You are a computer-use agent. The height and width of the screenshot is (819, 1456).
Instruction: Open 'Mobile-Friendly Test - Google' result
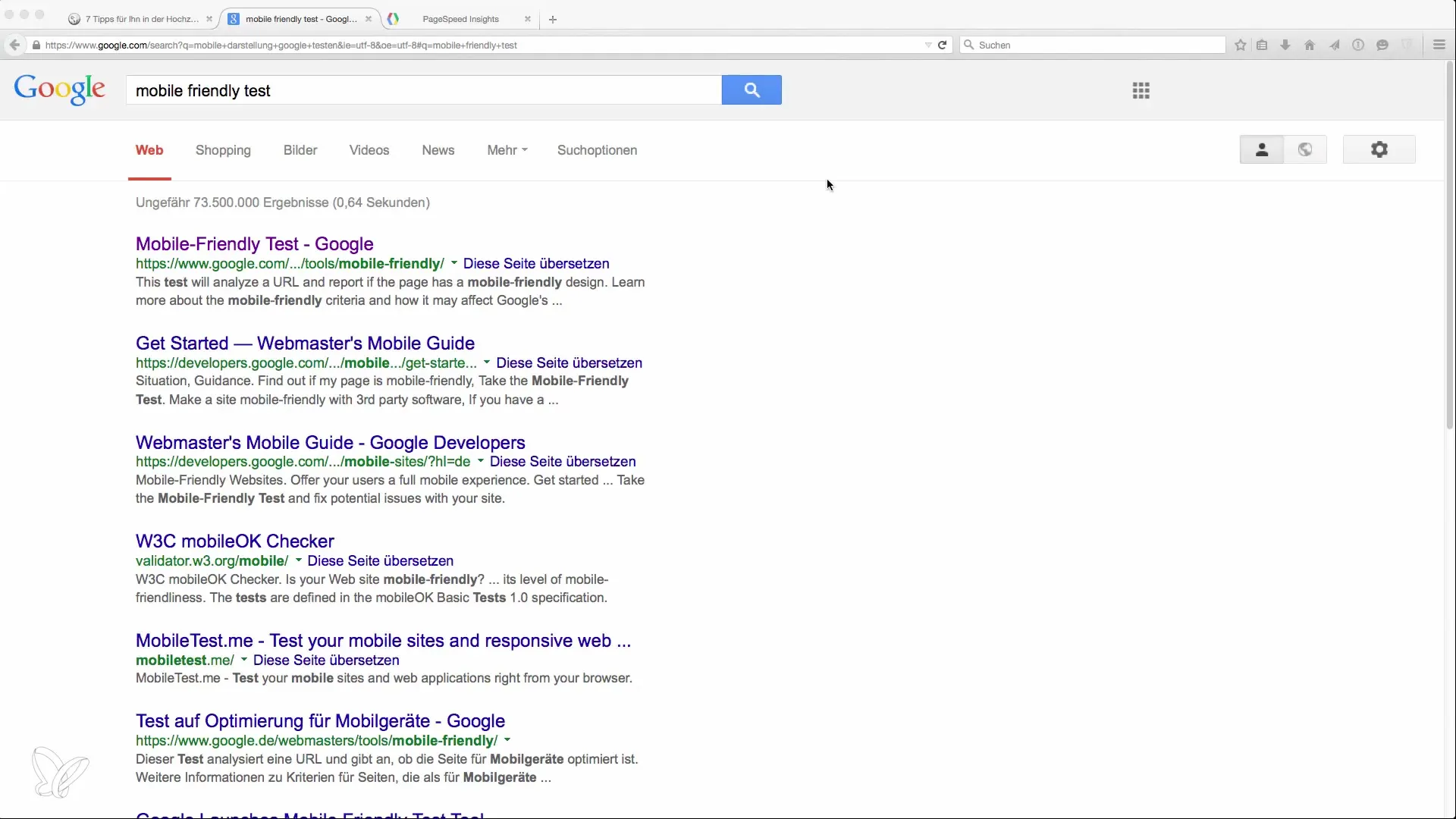coord(255,244)
